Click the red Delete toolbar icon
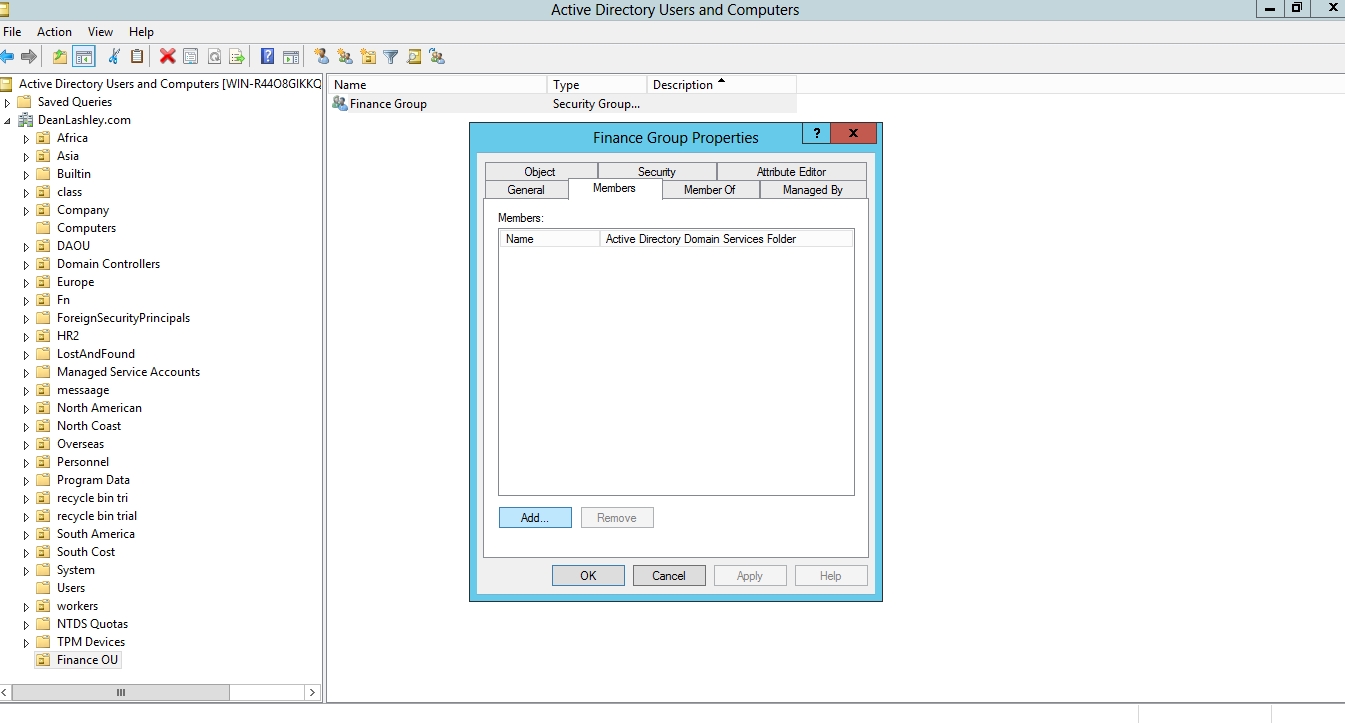The height and width of the screenshot is (723, 1345). point(167,57)
